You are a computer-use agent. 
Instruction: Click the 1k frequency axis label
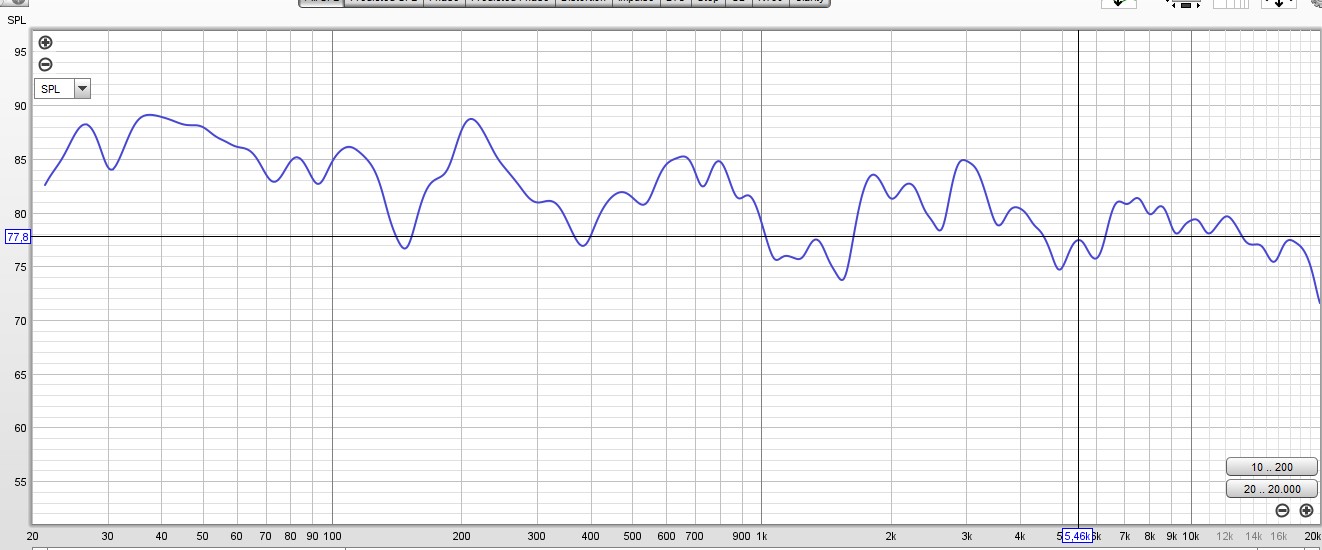coord(762,536)
